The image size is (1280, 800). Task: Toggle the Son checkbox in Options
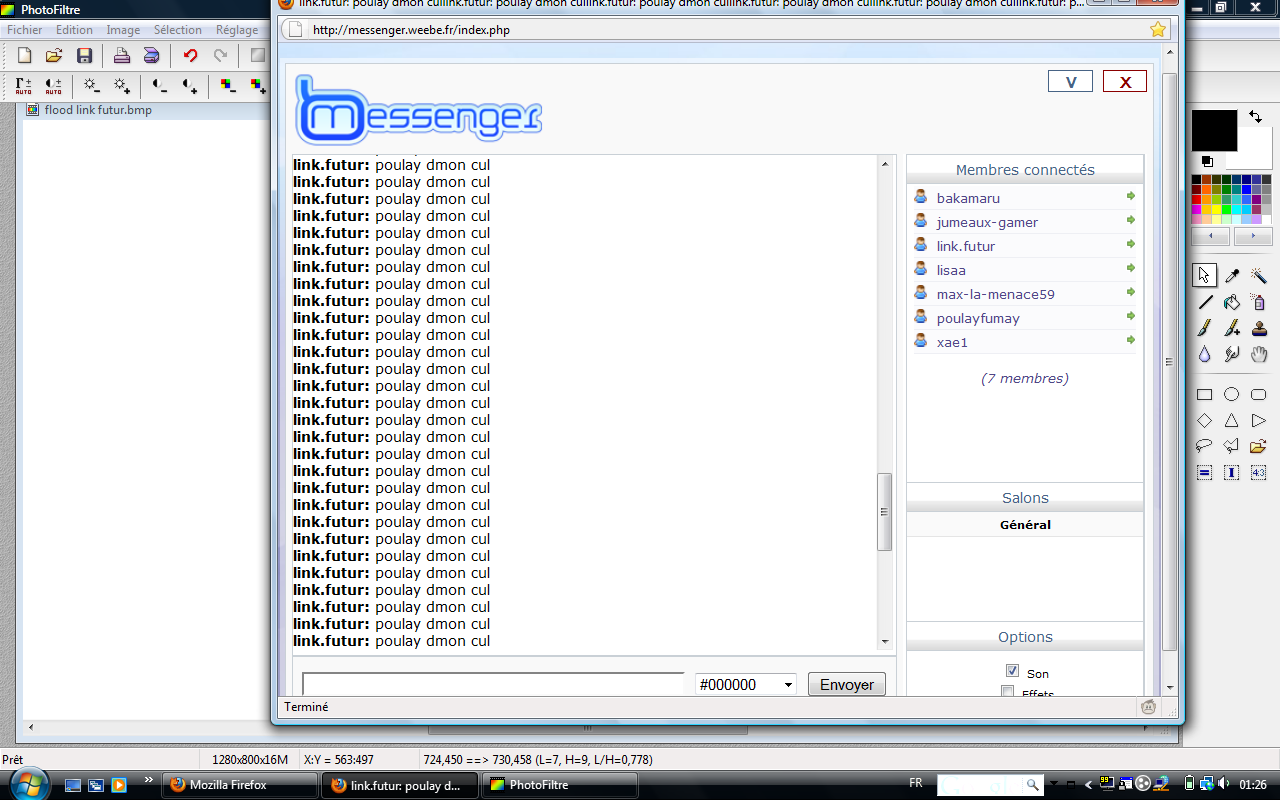[1012, 671]
